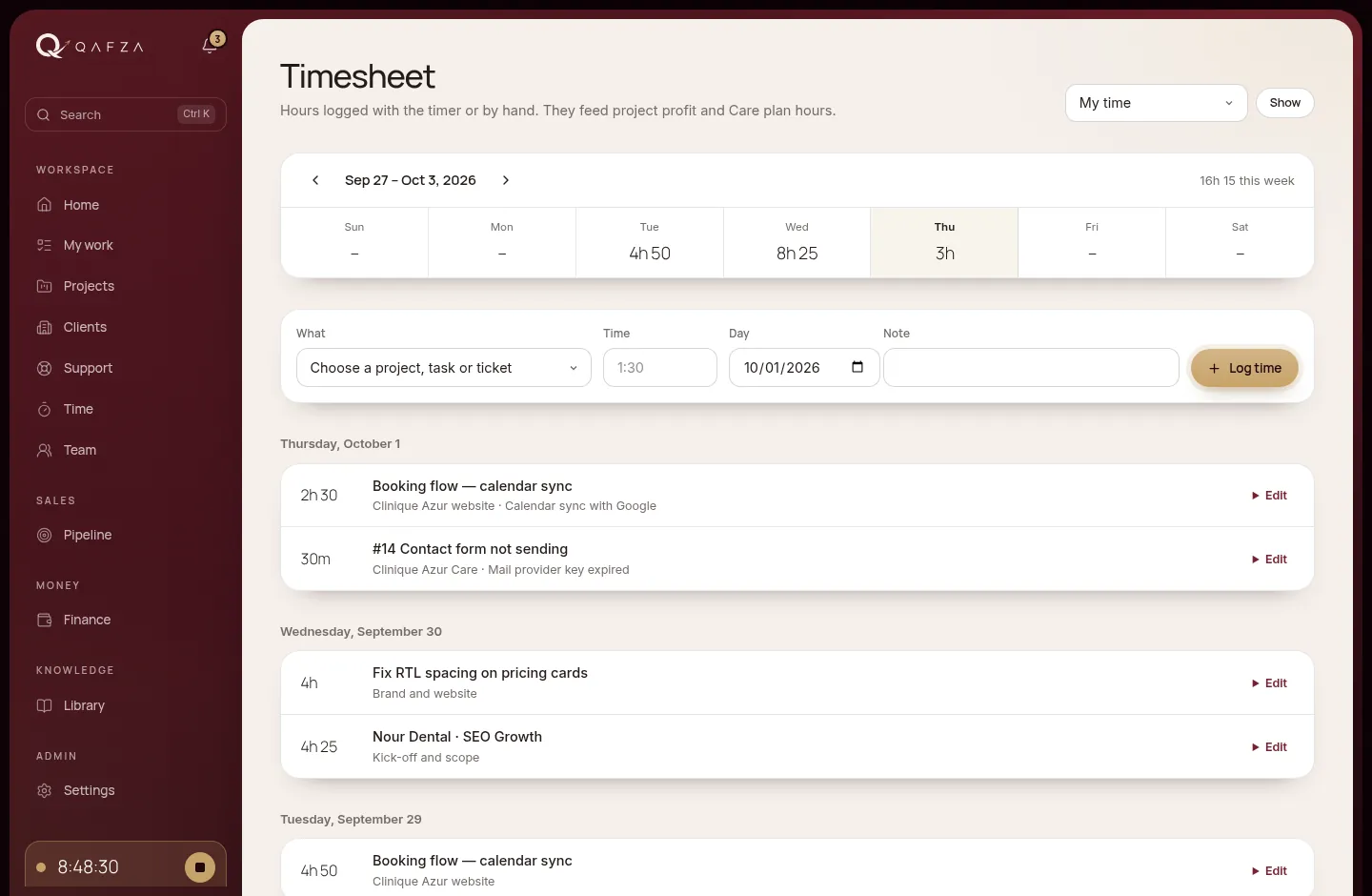Click the Time input field
Image resolution: width=1372 pixels, height=896 pixels.
tap(660, 368)
